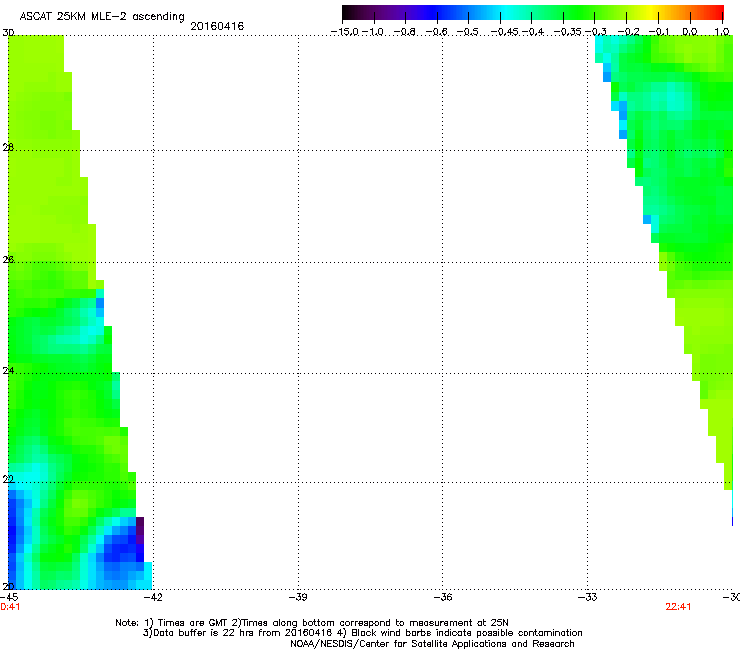
Task: Click the "0.0" color bar label
Action: pyautogui.click(x=690, y=32)
